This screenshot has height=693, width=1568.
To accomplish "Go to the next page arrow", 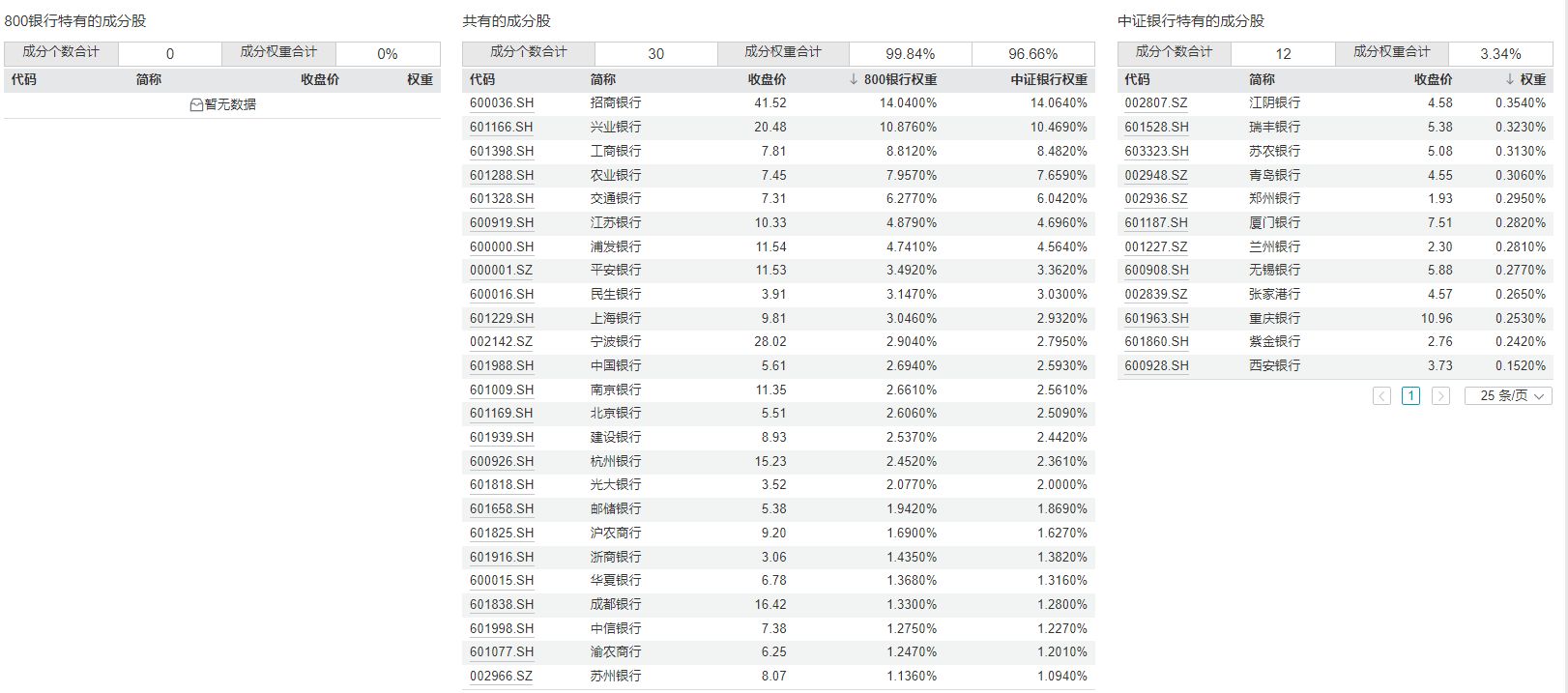I will [1440, 396].
